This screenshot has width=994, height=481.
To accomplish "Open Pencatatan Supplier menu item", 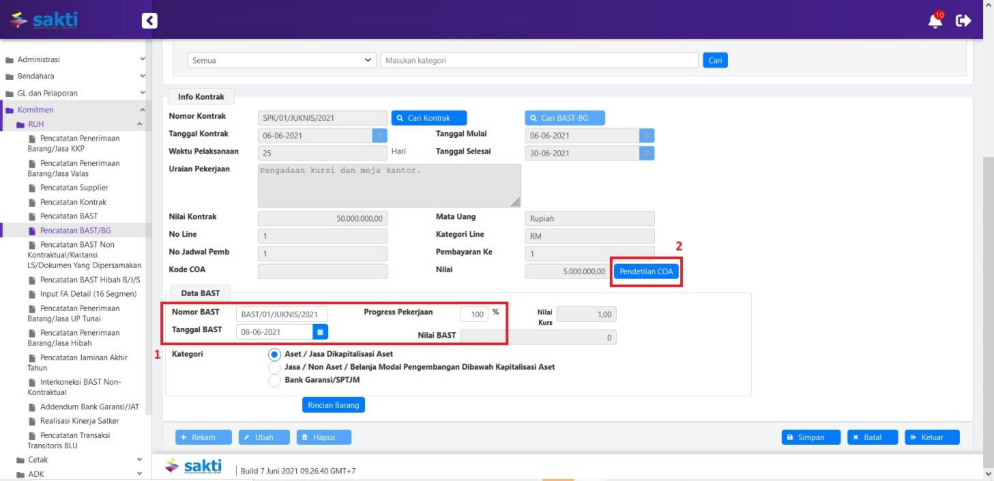I will 74,187.
